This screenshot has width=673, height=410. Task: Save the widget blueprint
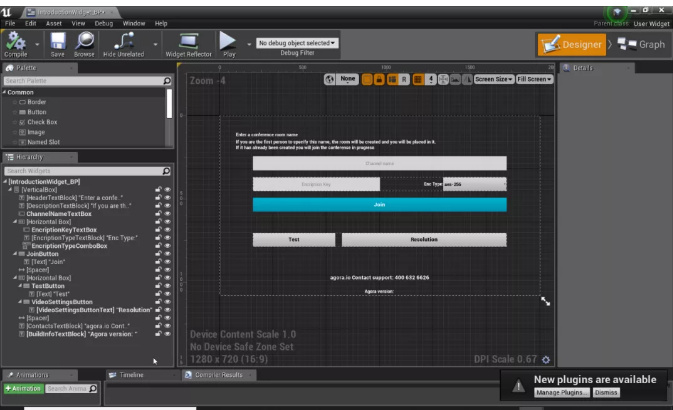(58, 42)
